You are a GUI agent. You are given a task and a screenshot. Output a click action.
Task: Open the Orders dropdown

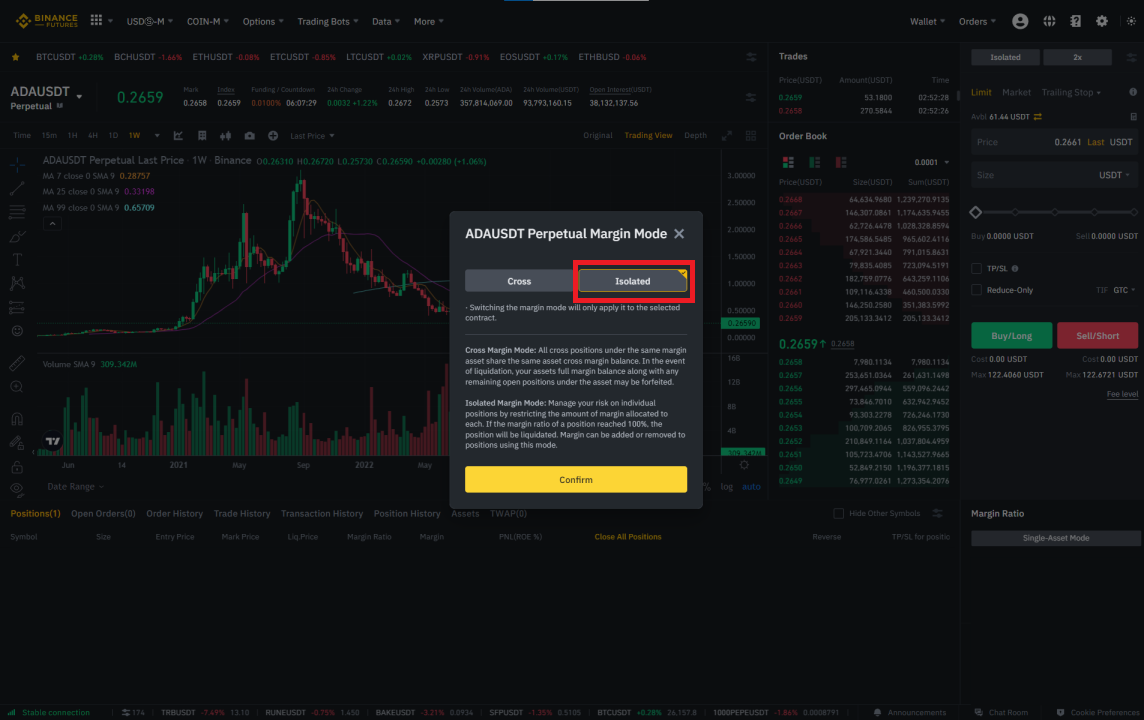(976, 21)
